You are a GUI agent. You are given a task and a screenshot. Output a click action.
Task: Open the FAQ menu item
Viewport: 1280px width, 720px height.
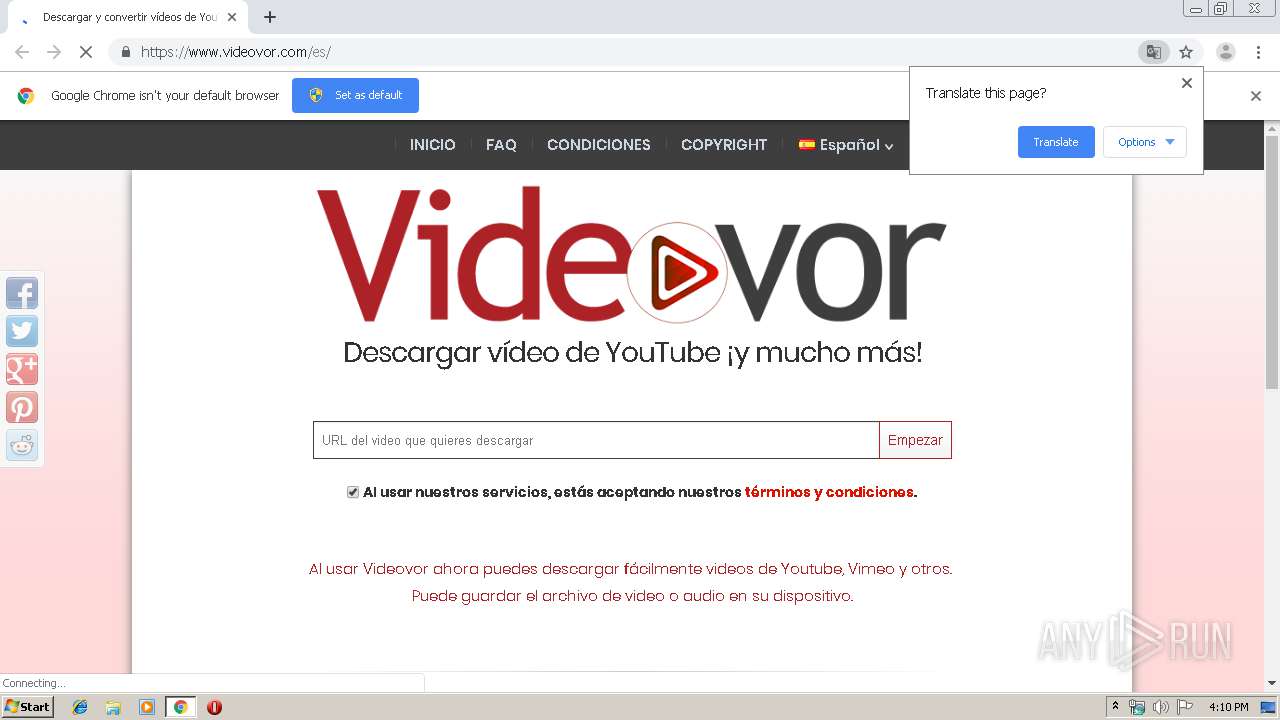click(501, 145)
